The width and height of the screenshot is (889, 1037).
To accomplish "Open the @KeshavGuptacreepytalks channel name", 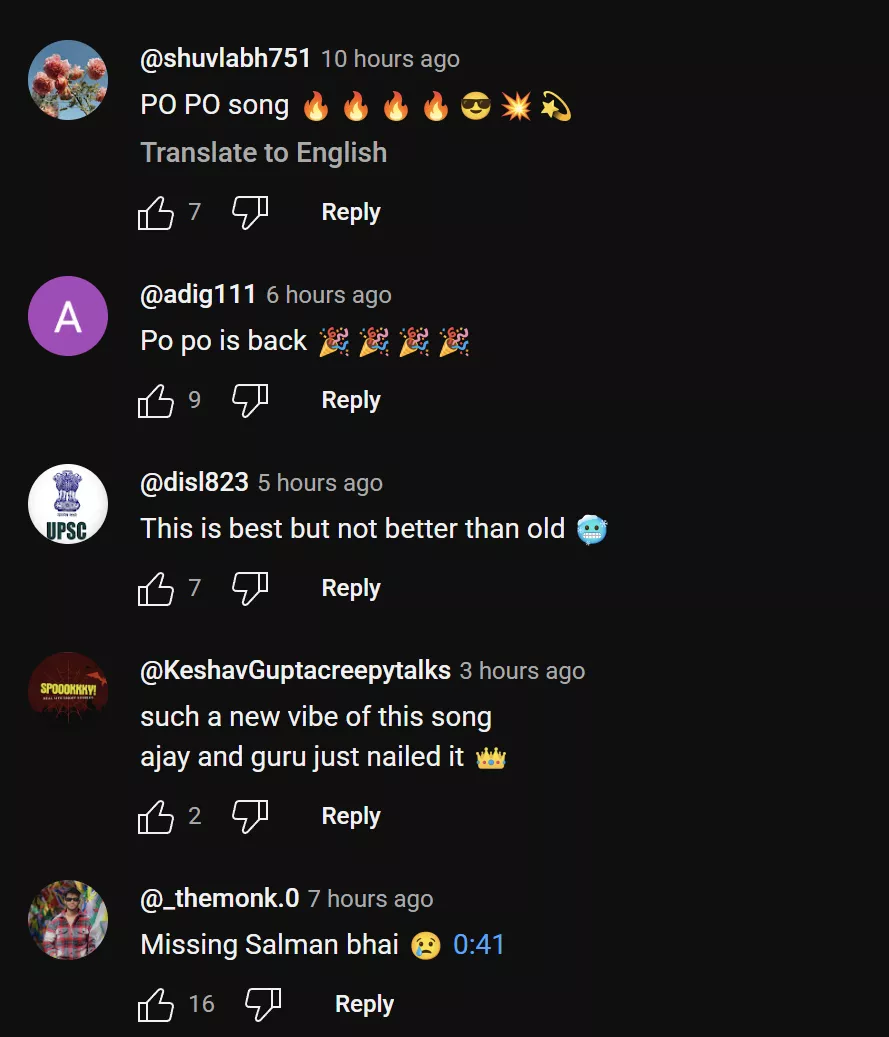I will pos(295,670).
